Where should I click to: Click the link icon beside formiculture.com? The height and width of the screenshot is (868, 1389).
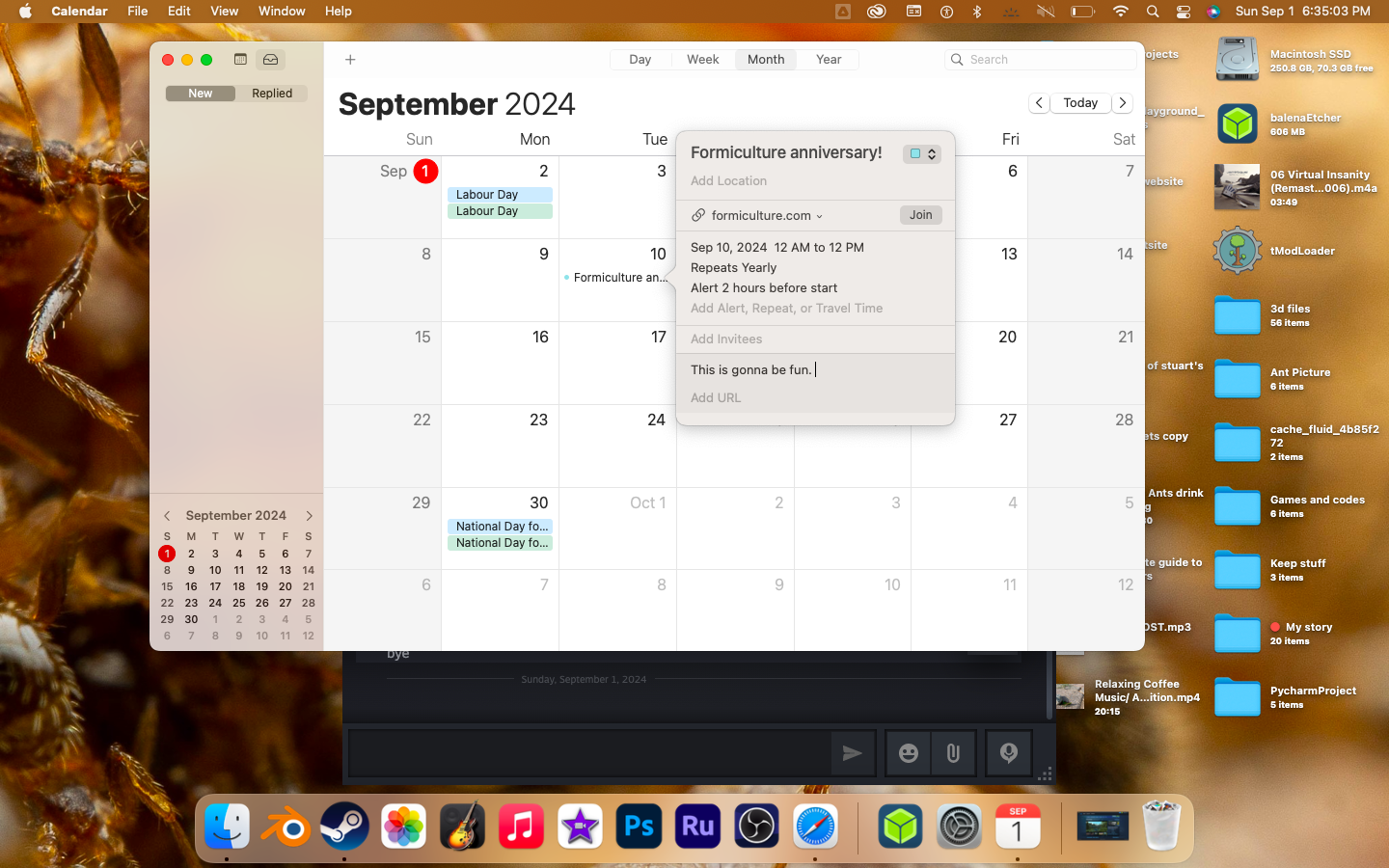[x=698, y=215]
